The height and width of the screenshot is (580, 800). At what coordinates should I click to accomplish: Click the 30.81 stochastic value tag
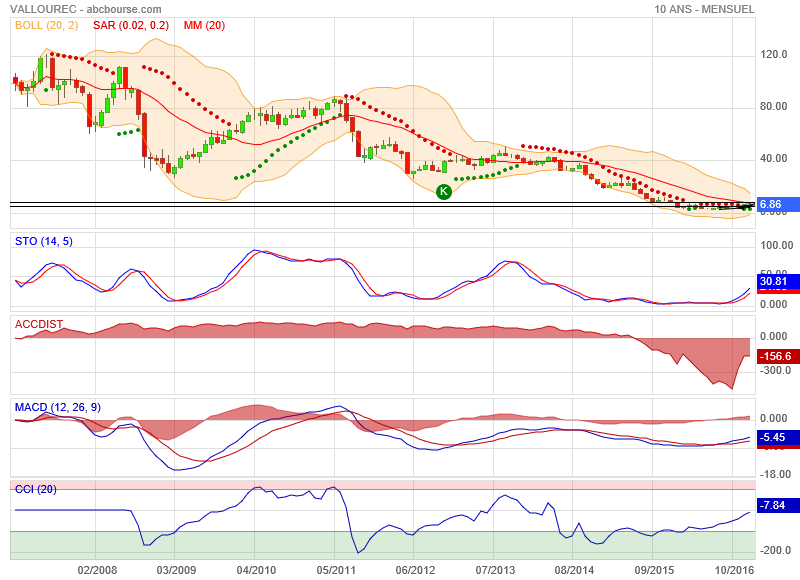(x=779, y=281)
